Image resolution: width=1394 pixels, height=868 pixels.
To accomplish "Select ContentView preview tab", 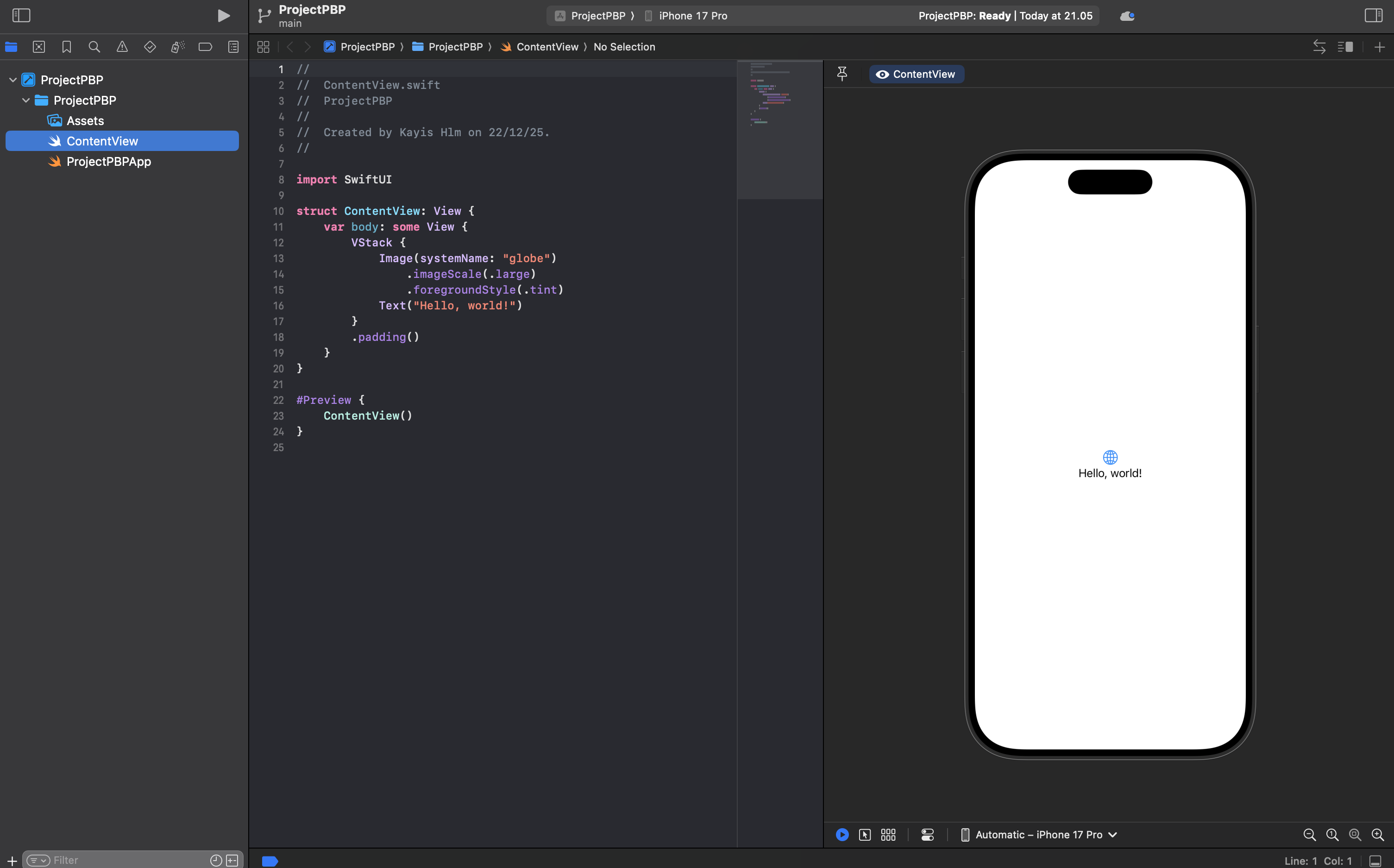I will click(x=916, y=74).
